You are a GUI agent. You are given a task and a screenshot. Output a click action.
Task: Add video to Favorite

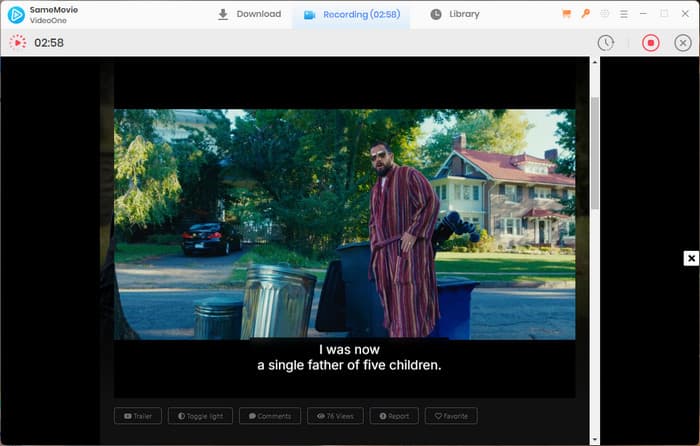click(x=451, y=416)
